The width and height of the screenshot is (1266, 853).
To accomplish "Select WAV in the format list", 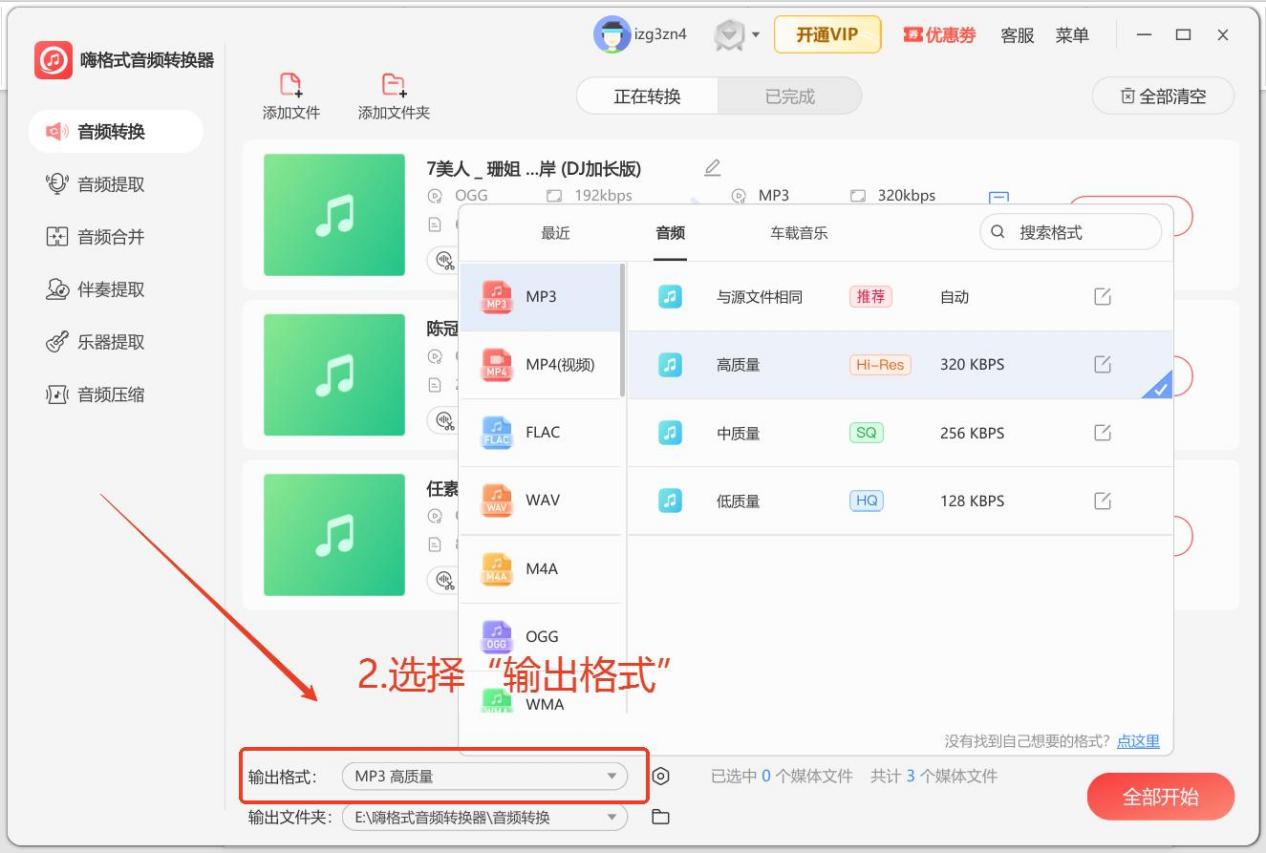I will 541,500.
